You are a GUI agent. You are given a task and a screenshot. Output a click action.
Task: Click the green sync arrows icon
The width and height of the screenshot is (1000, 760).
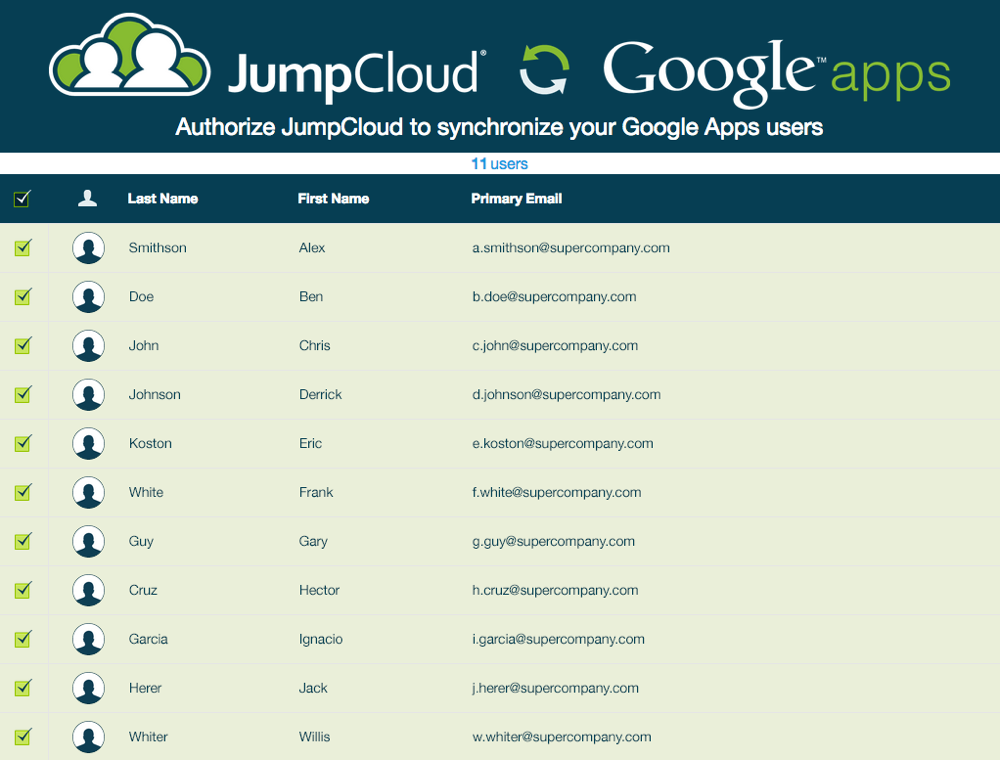(x=544, y=71)
